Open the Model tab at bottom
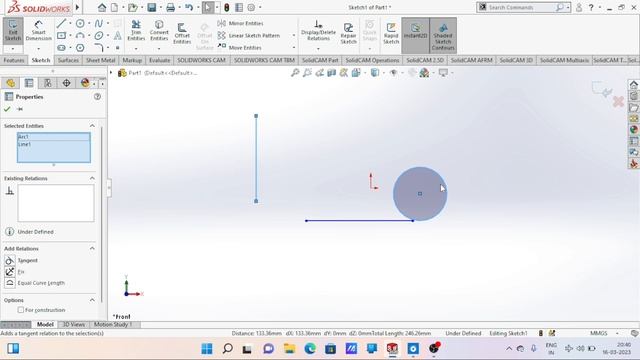 click(45, 324)
